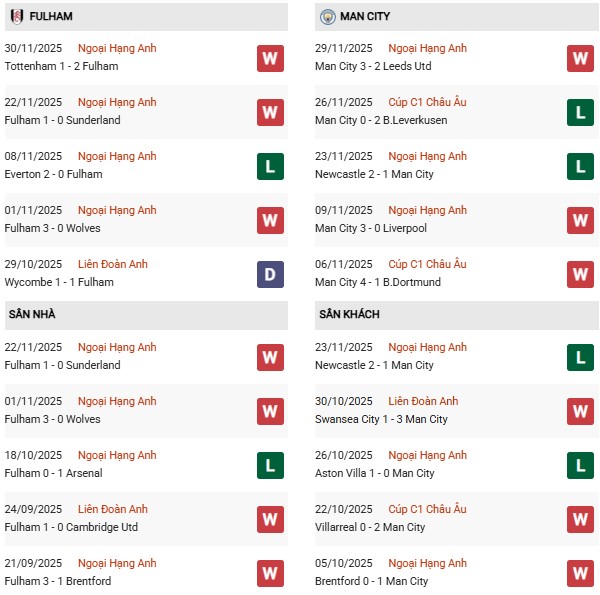
Task: Click the Fulham club crest icon
Action: [x=17, y=17]
